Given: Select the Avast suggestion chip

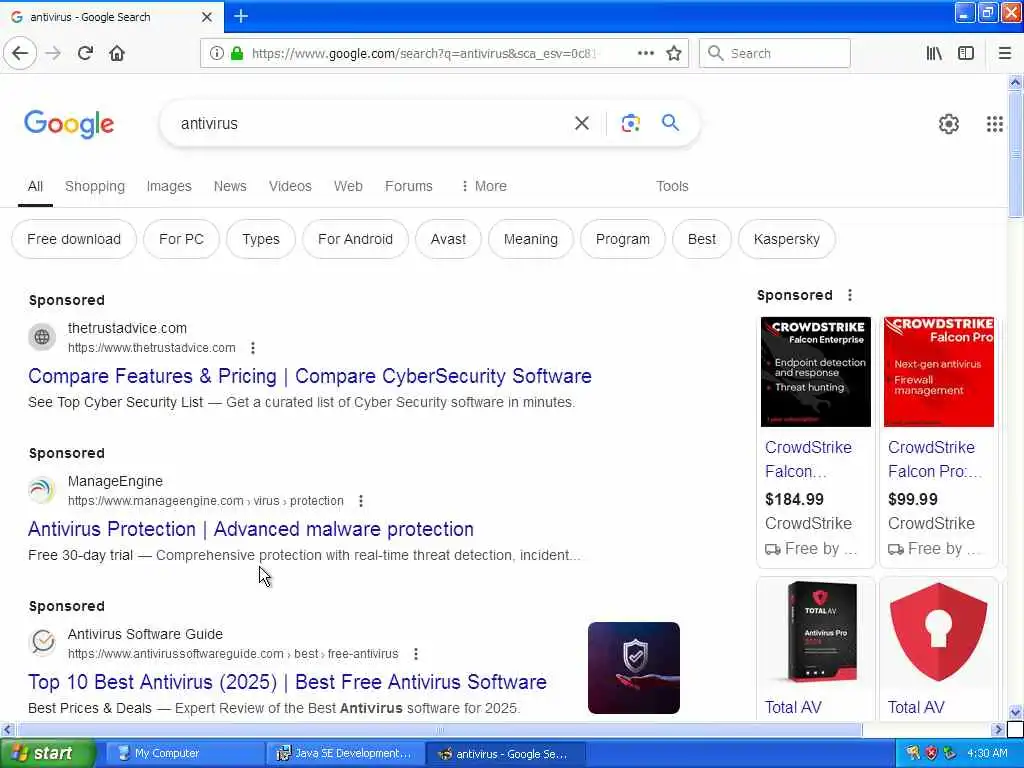Looking at the screenshot, I should (x=448, y=239).
